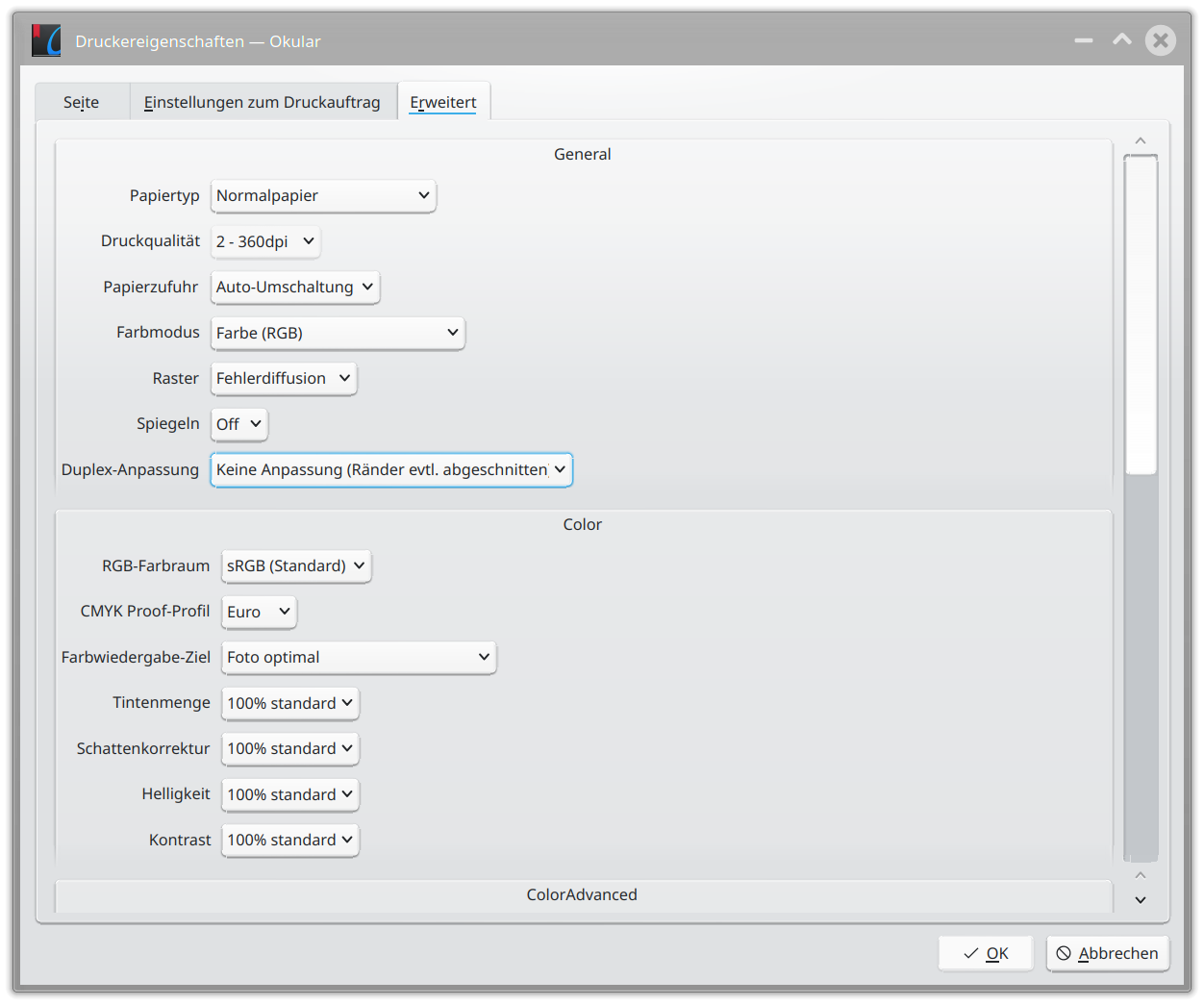
Task: Open Einstellungen zum Druckauftrag tab
Action: [x=262, y=102]
